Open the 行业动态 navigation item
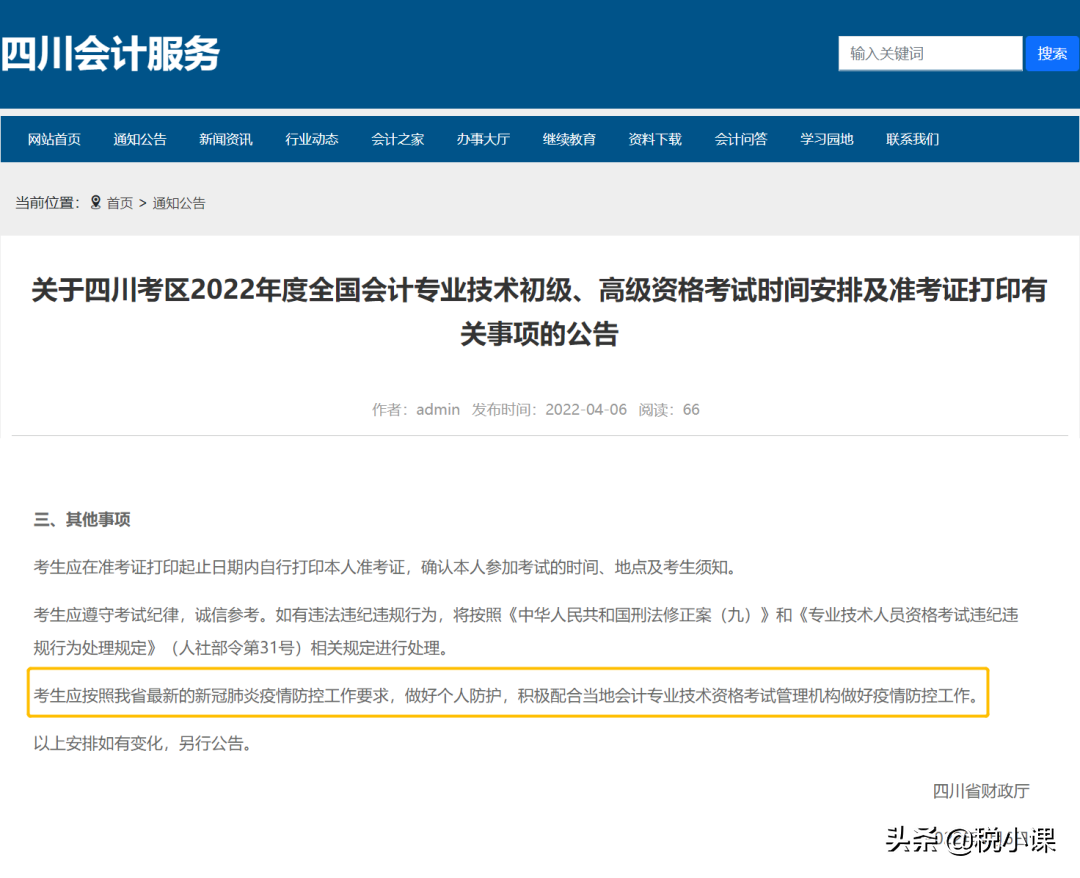The height and width of the screenshot is (878, 1080). [x=311, y=139]
